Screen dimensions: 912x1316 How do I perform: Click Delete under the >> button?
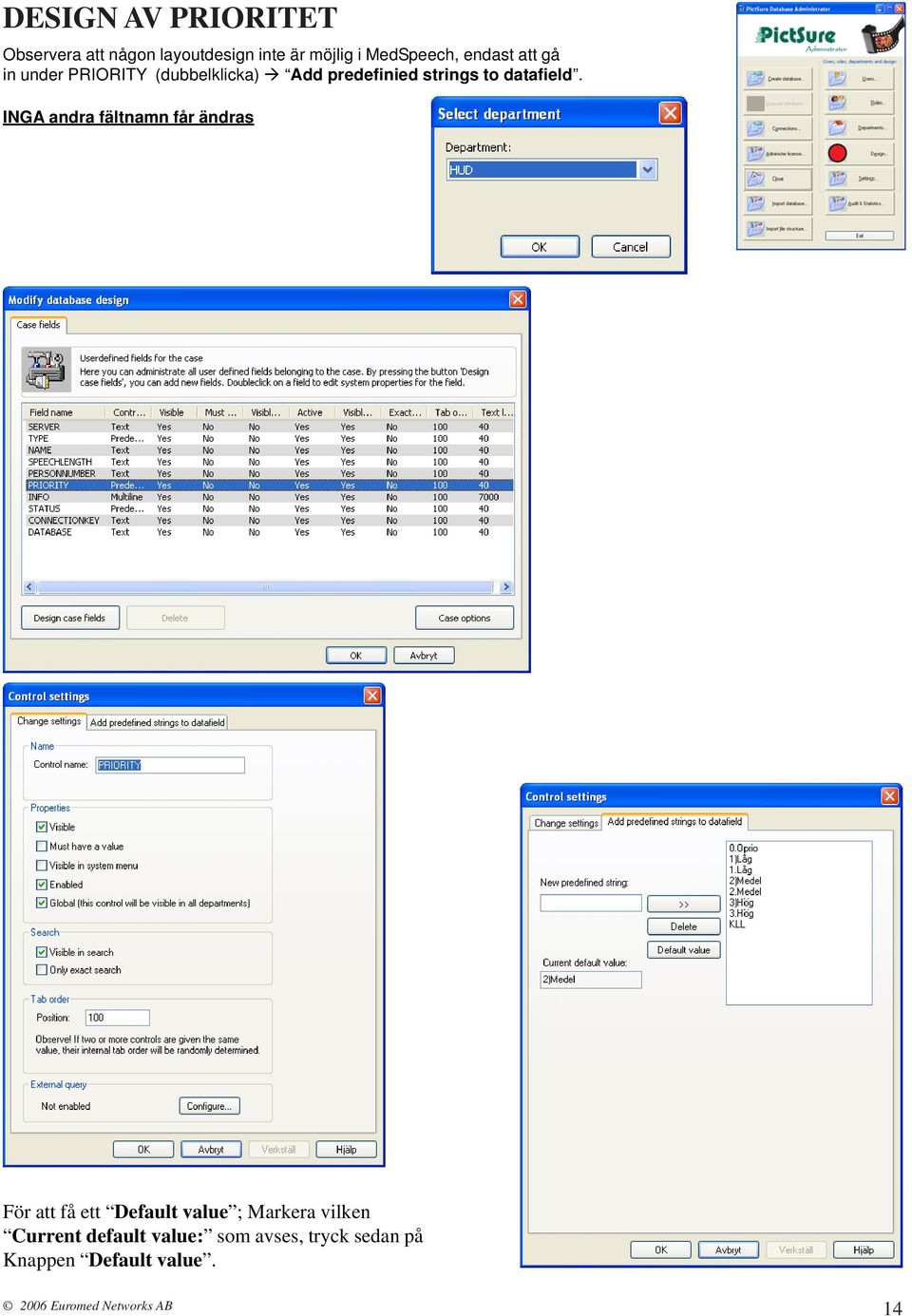(x=684, y=926)
